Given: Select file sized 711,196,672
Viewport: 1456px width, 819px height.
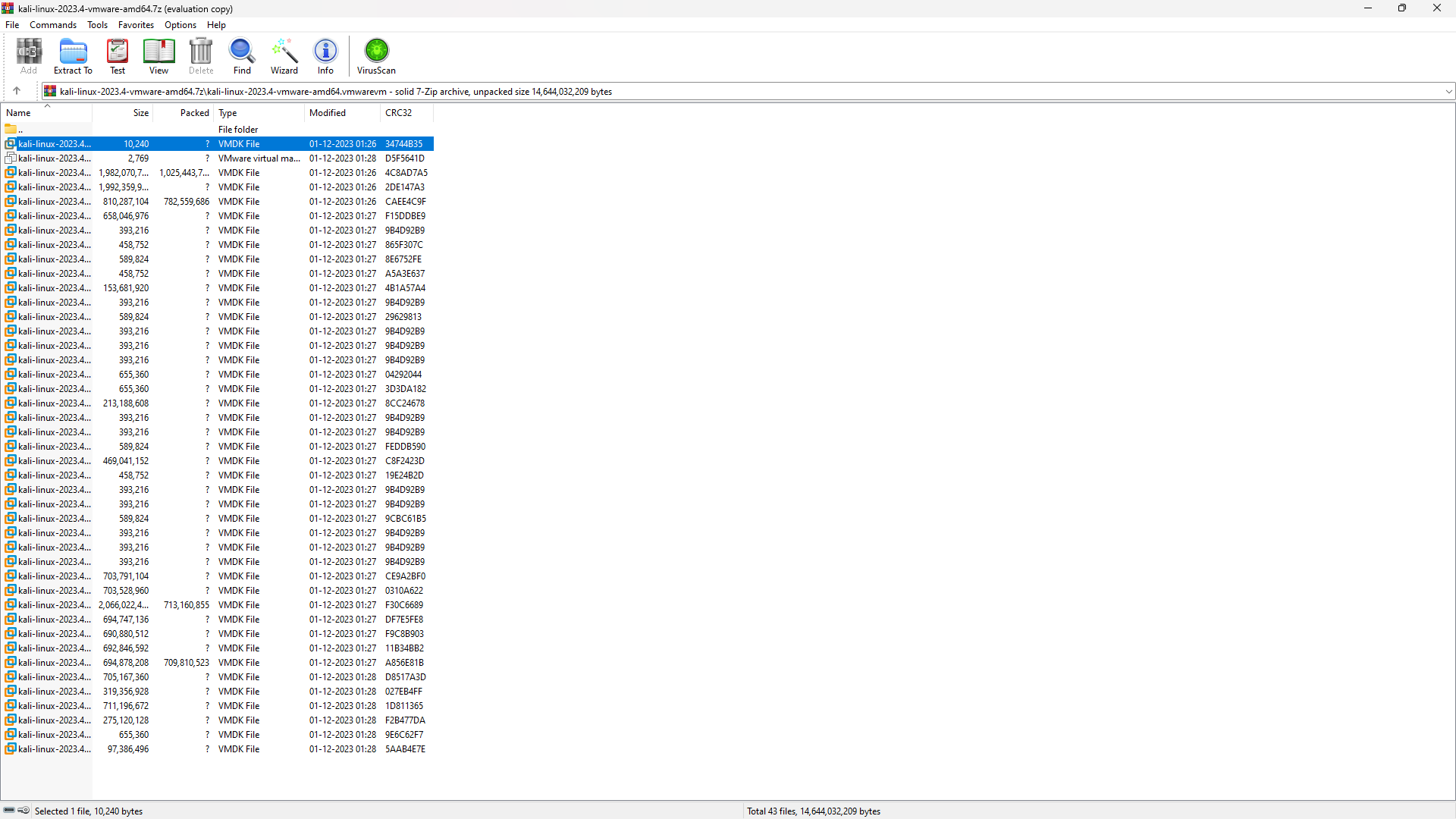Looking at the screenshot, I should pos(218,706).
